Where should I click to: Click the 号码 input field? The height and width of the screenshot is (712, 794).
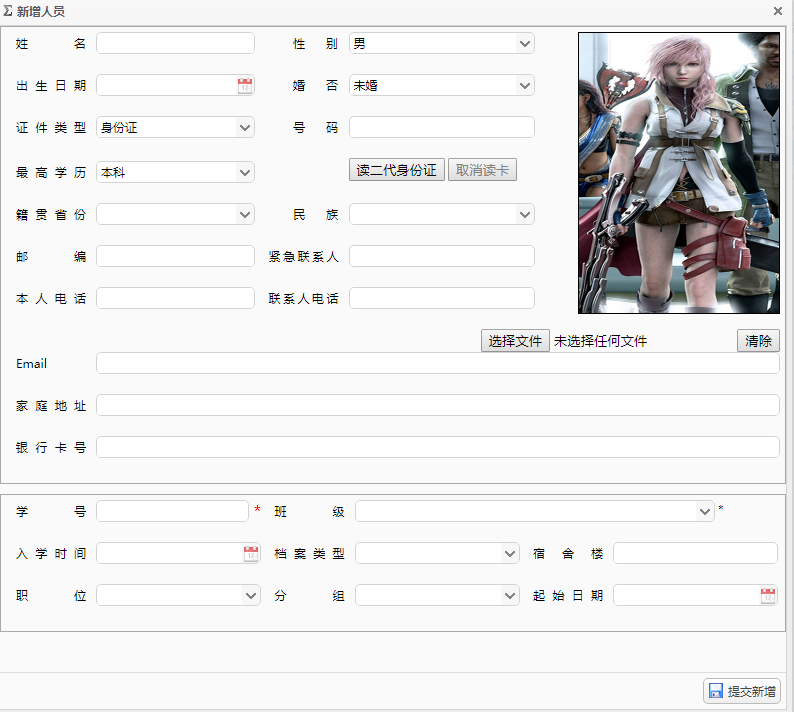[442, 128]
